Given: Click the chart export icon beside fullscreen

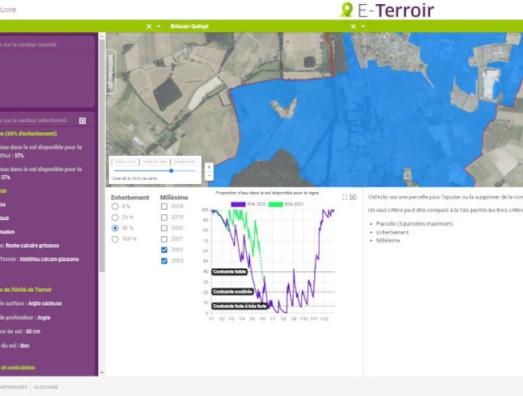Looking at the screenshot, I should pyautogui.click(x=353, y=197).
